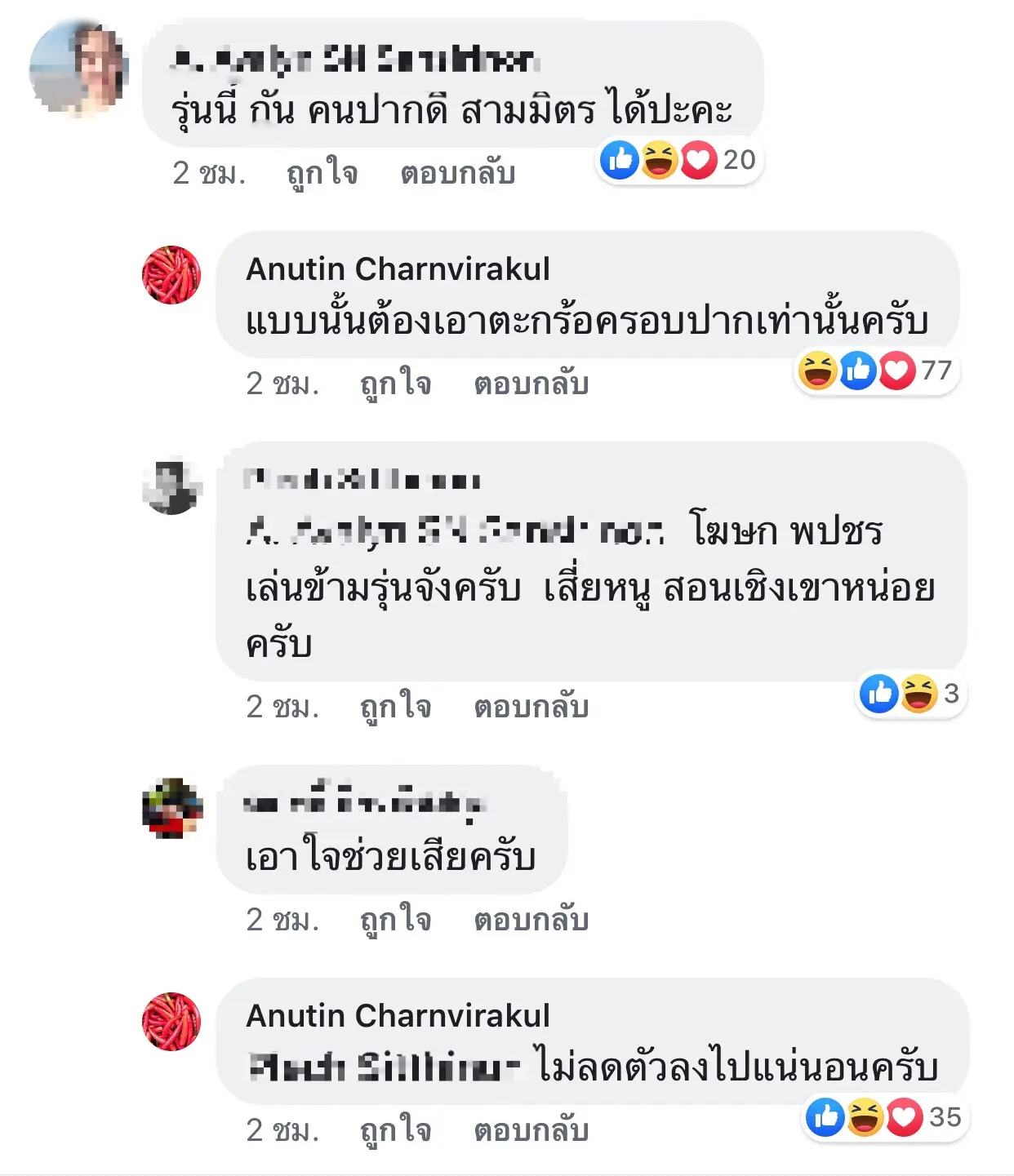Click the '2 ชม.' timestamp under 'เอาใจช่วยเสียครับ'

point(282,920)
